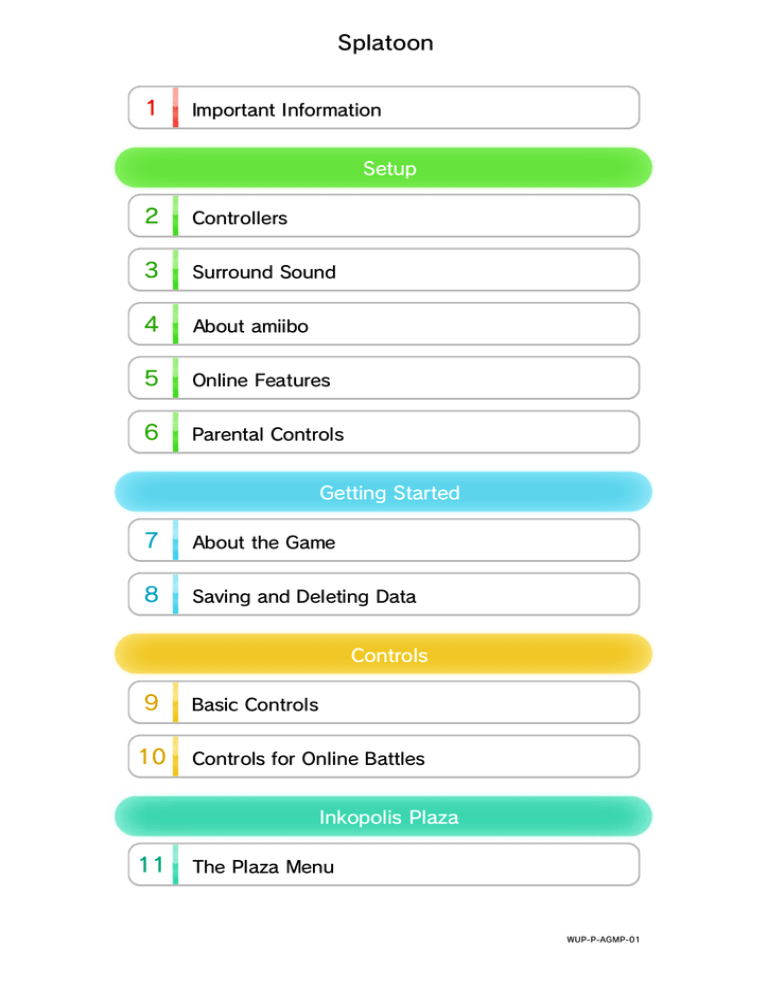Go to Saving and Deleting Data

coord(384,595)
